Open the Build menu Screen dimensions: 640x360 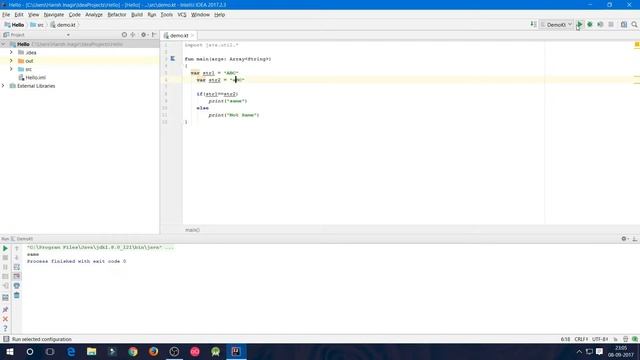(137, 15)
